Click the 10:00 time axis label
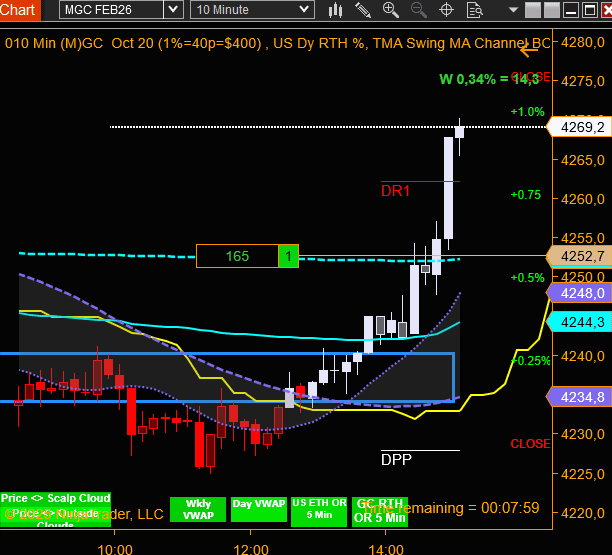This screenshot has height=555, width=612. tap(114, 550)
